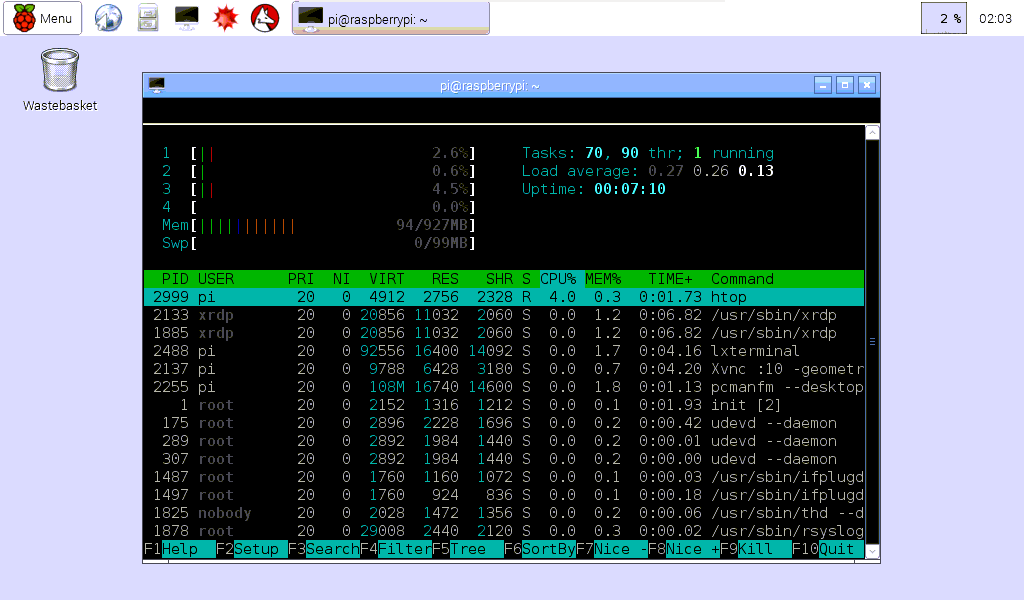
Task: Launch the web browser globe icon
Action: pos(108,18)
